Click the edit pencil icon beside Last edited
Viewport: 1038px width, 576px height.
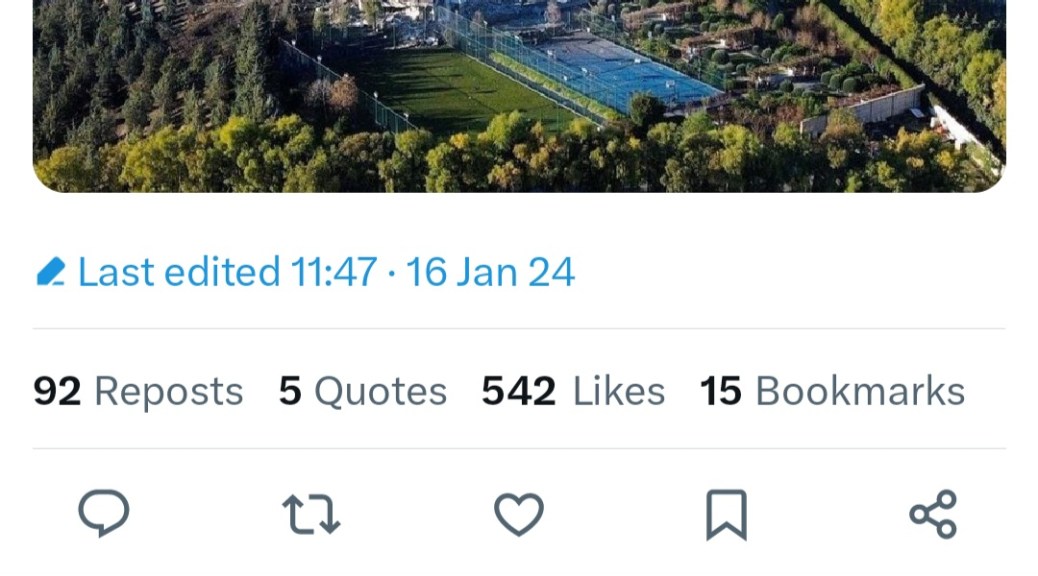pyautogui.click(x=50, y=272)
